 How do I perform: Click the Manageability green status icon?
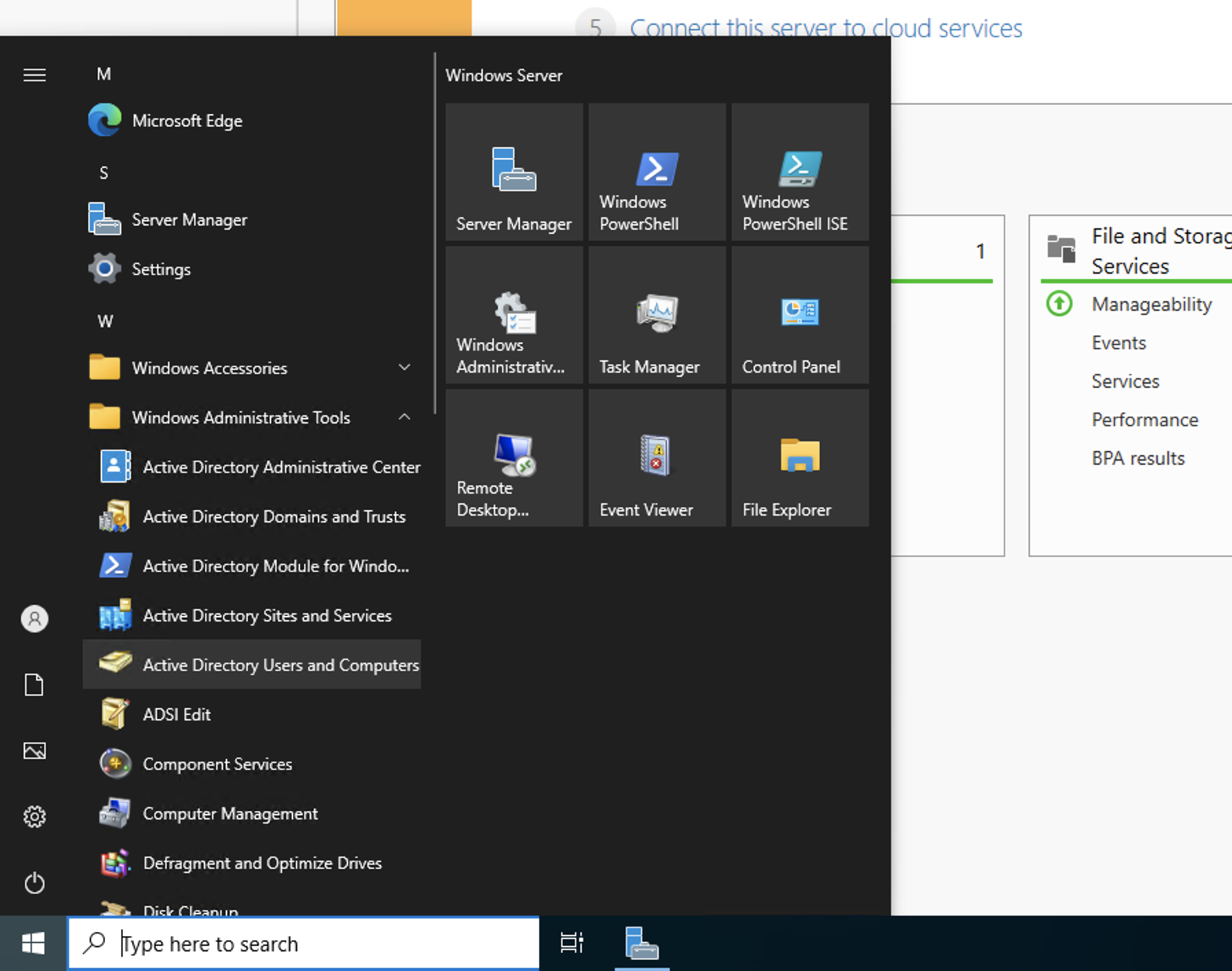[x=1059, y=303]
